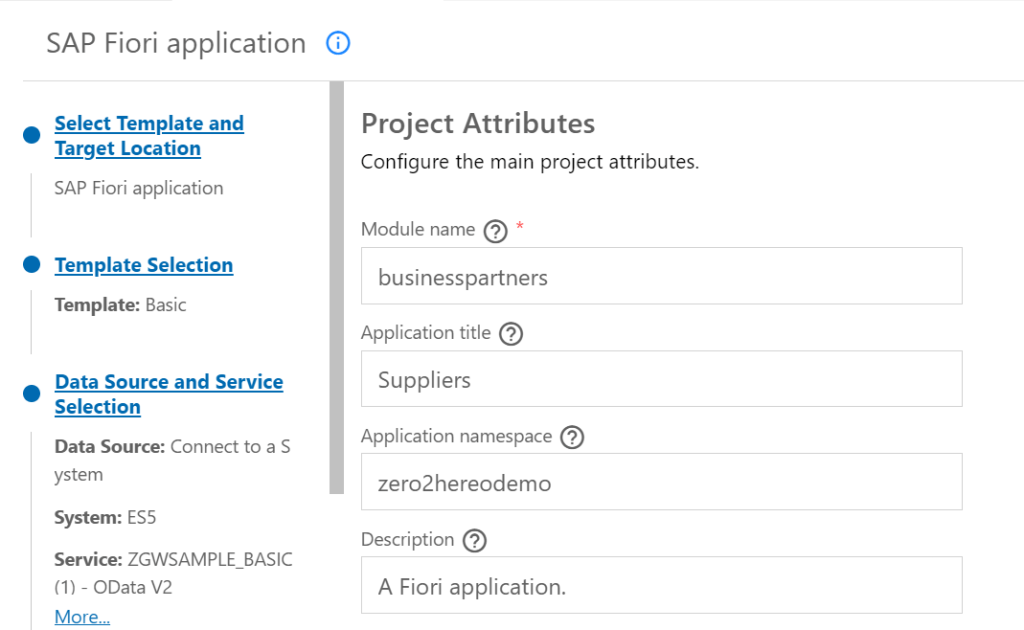Viewport: 1024px width, 630px height.
Task: Focus the Application title field with Suppliers
Action: 661,380
